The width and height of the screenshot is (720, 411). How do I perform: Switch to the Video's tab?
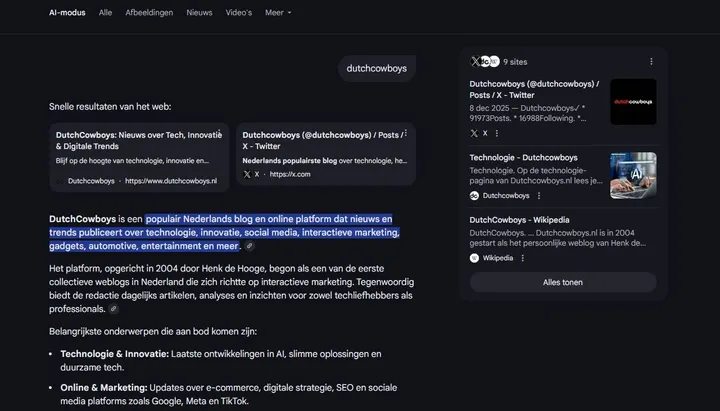pos(239,13)
